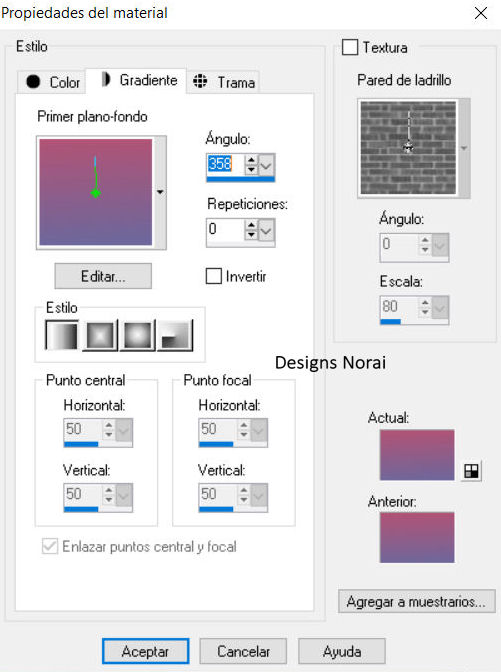
Task: Click the green gradient angle handle
Action: [96, 193]
